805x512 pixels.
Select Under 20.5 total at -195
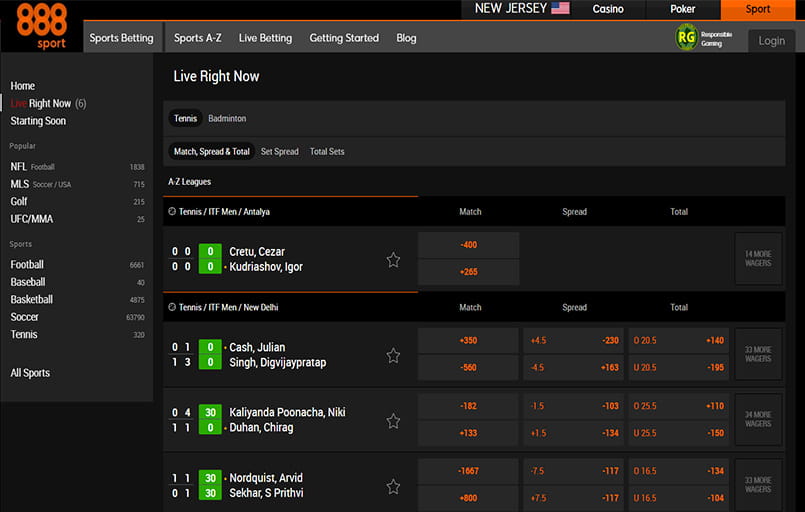[x=679, y=368]
